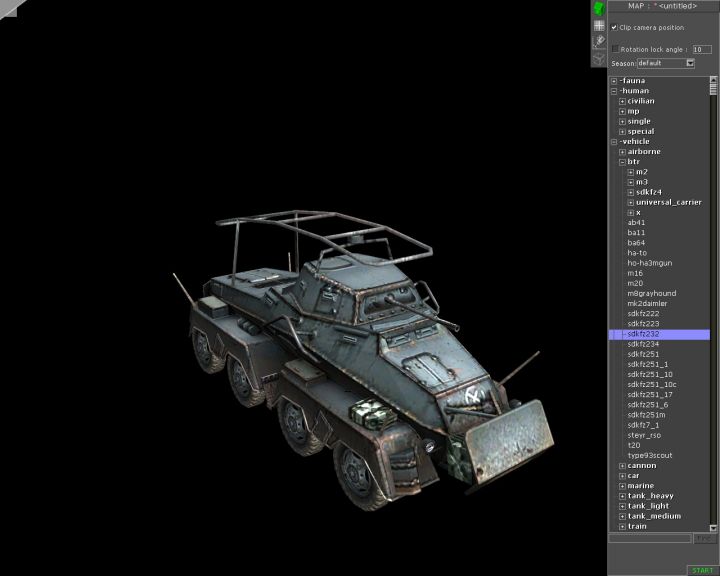Choose type93scout from the list
The height and width of the screenshot is (576, 720).
coord(649,455)
